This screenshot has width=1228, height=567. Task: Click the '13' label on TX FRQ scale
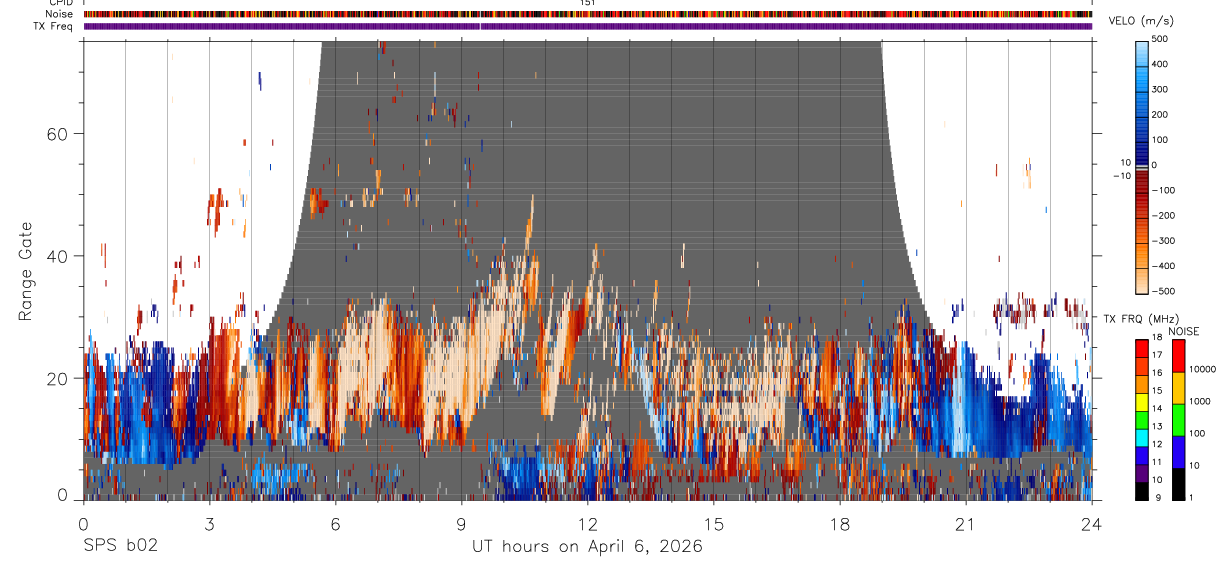tap(1157, 426)
